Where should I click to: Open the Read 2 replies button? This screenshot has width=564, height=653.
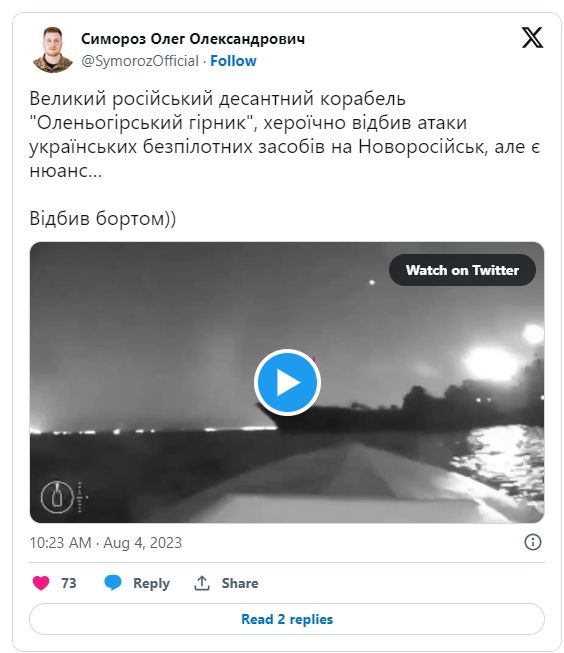click(287, 619)
